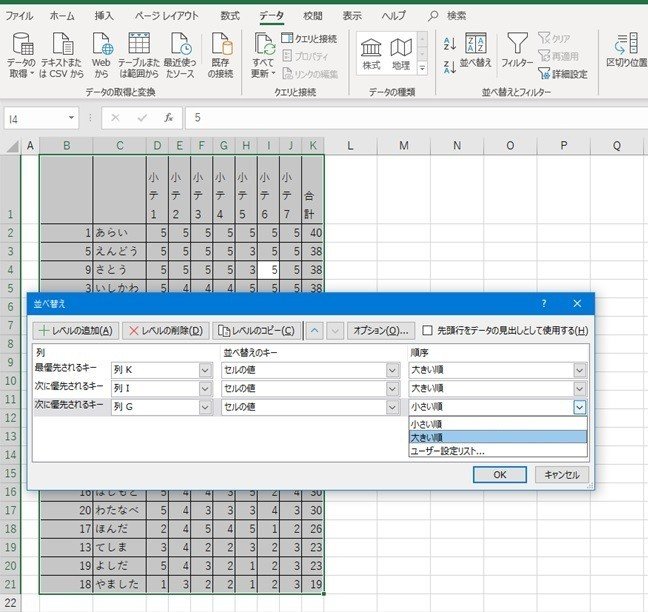Toggle the Filter (フィルター) funnel icon

(x=517, y=50)
